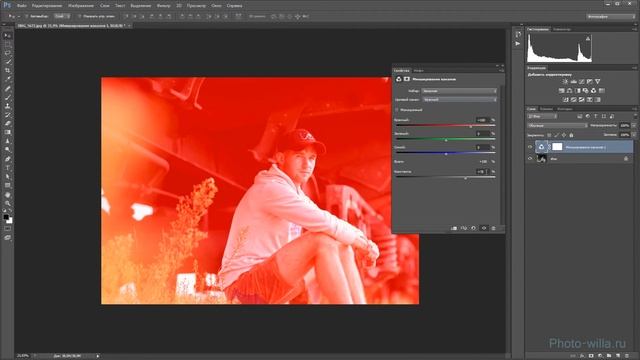Viewport: 640px width, 360px height.
Task: Select the Eraser tool
Action: point(8,124)
